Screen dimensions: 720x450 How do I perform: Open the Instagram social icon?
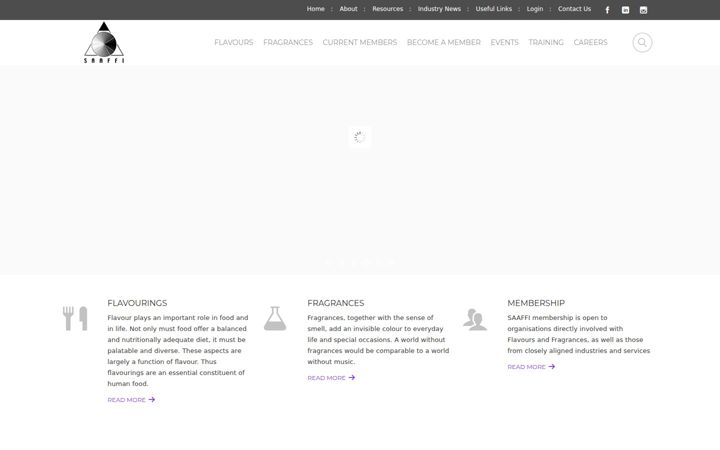coord(643,10)
